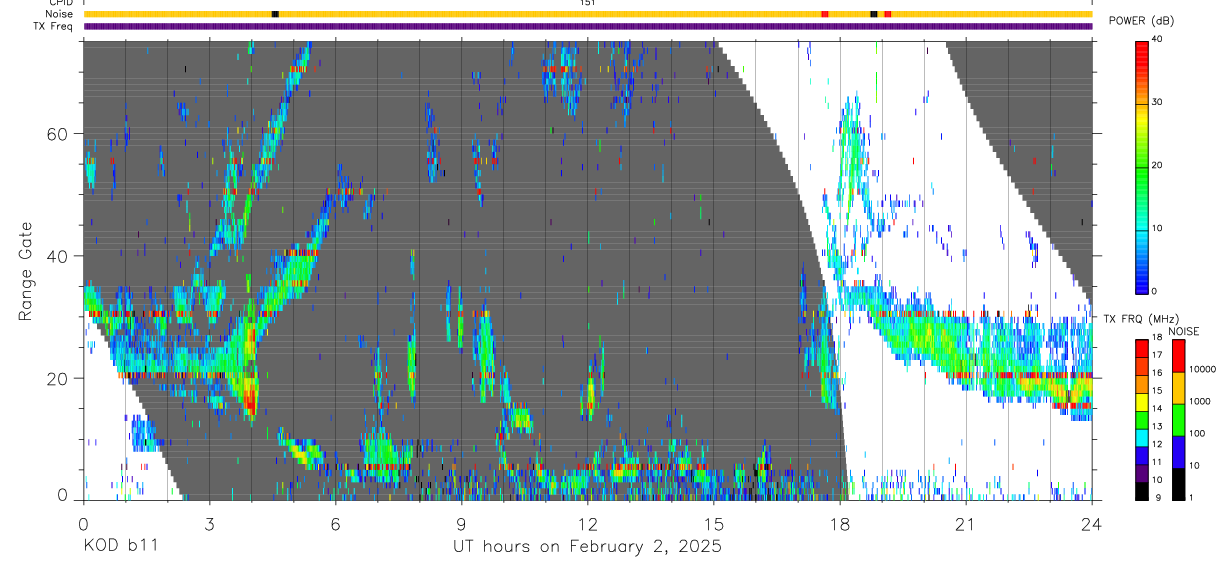This screenshot has height=567, width=1228.
Task: Click the green 13–14 MHz TX FRQ swatch
Action: [x=1142, y=420]
